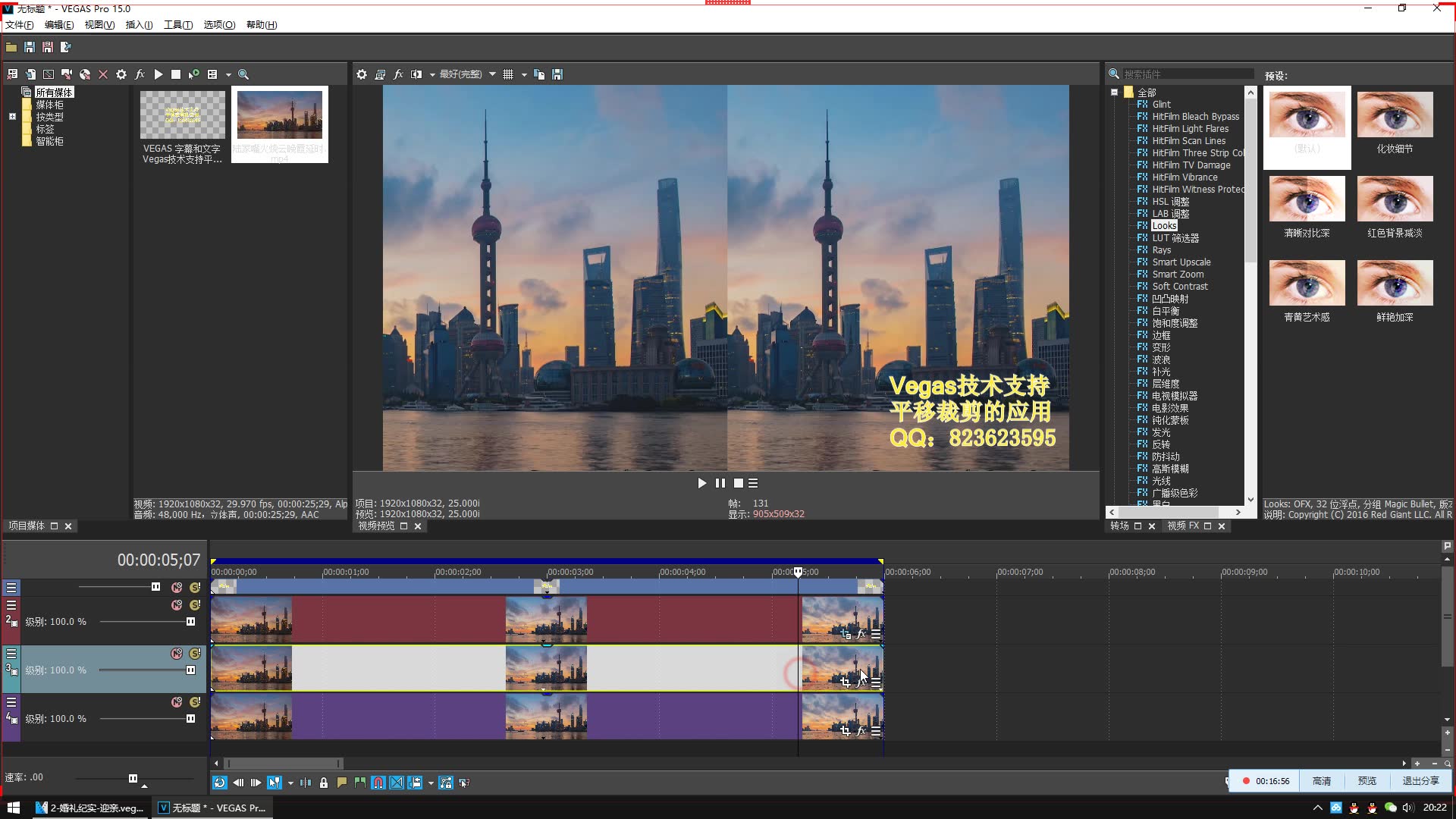Open the video preview split screen icon
Viewport: 1456px width, 819px height.
coord(416,74)
